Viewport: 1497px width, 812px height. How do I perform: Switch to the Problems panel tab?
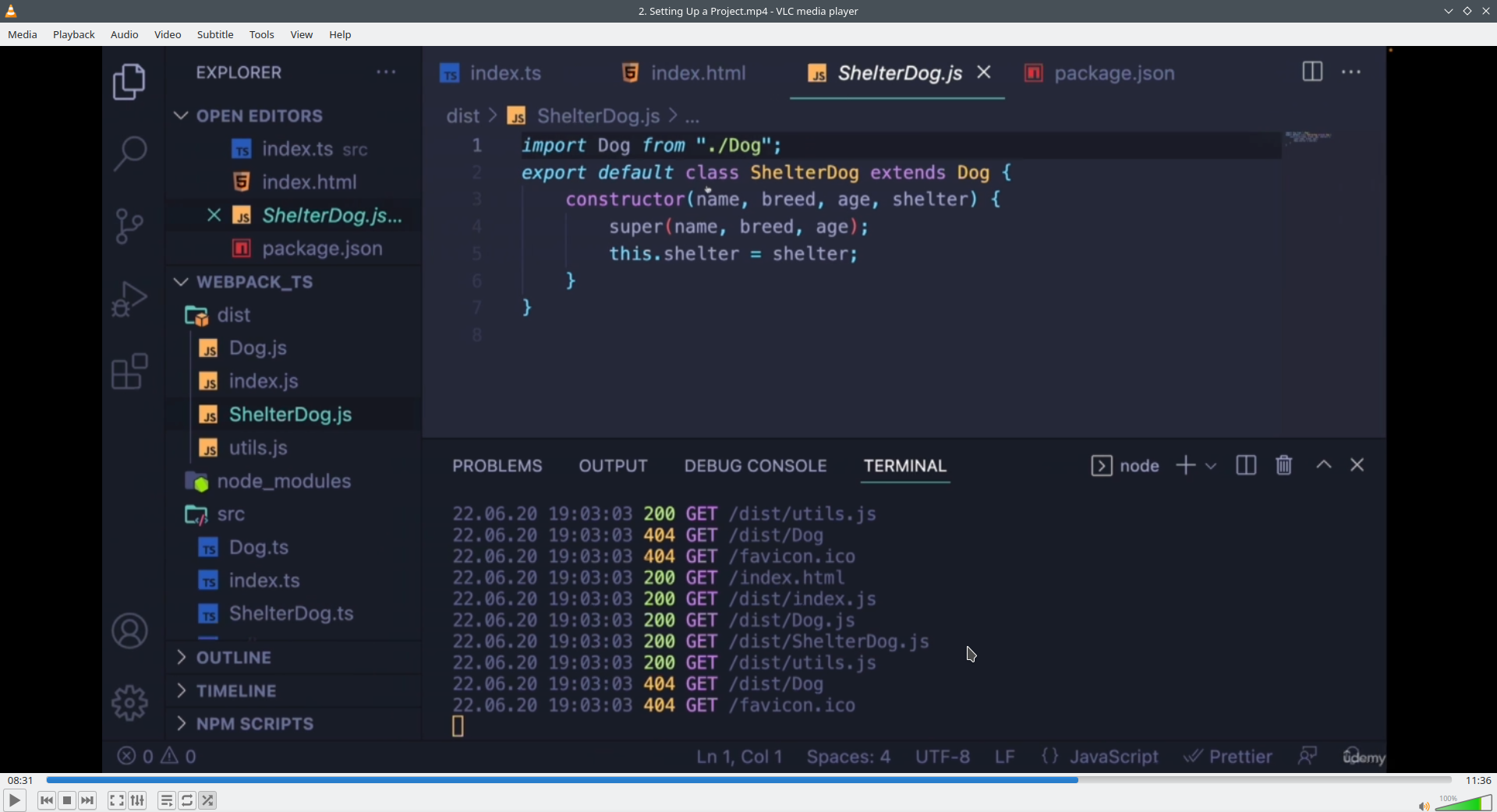(x=497, y=466)
